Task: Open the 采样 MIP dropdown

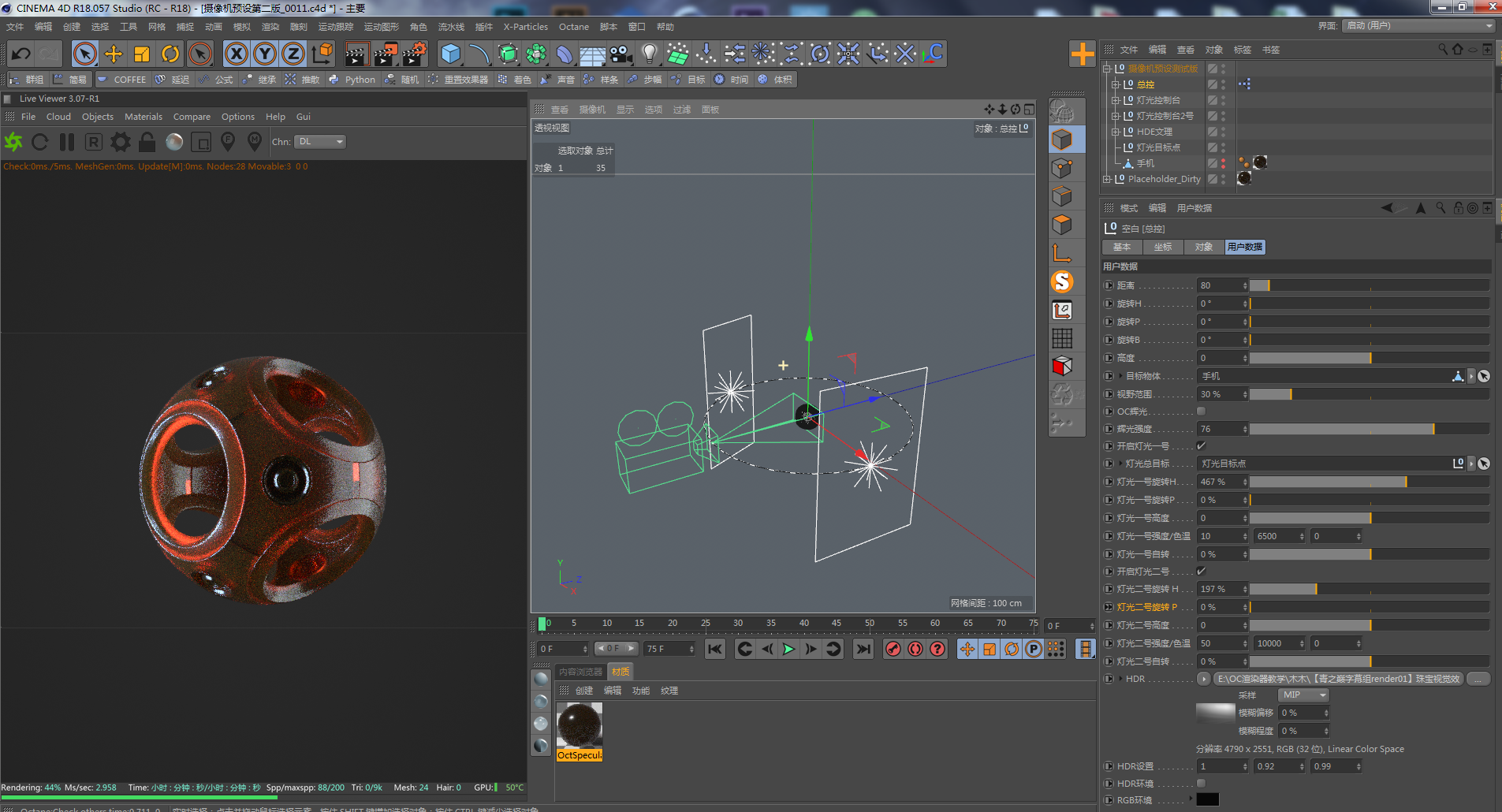Action: coord(1303,695)
